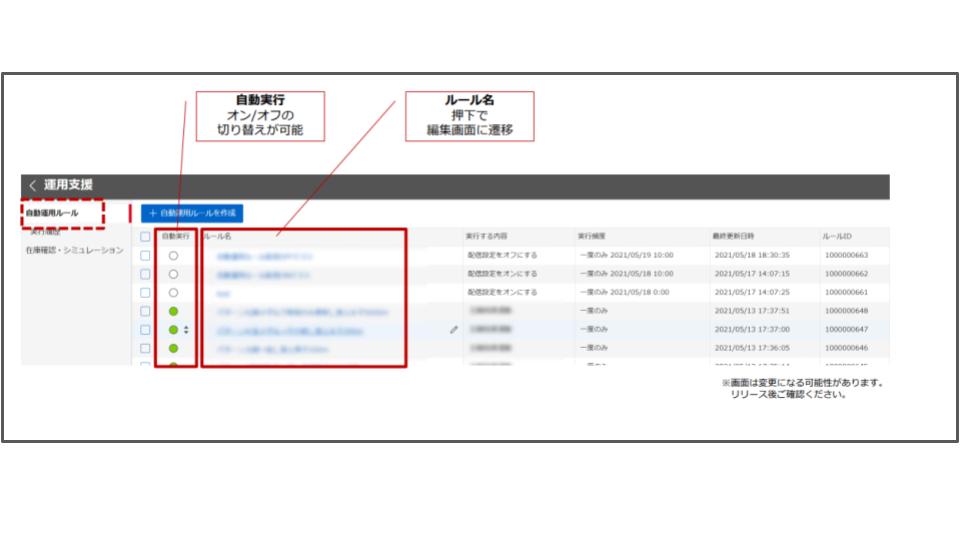
Task: Click the frequency 一度のみ 2021/05/18 0:00
Action: (624, 292)
